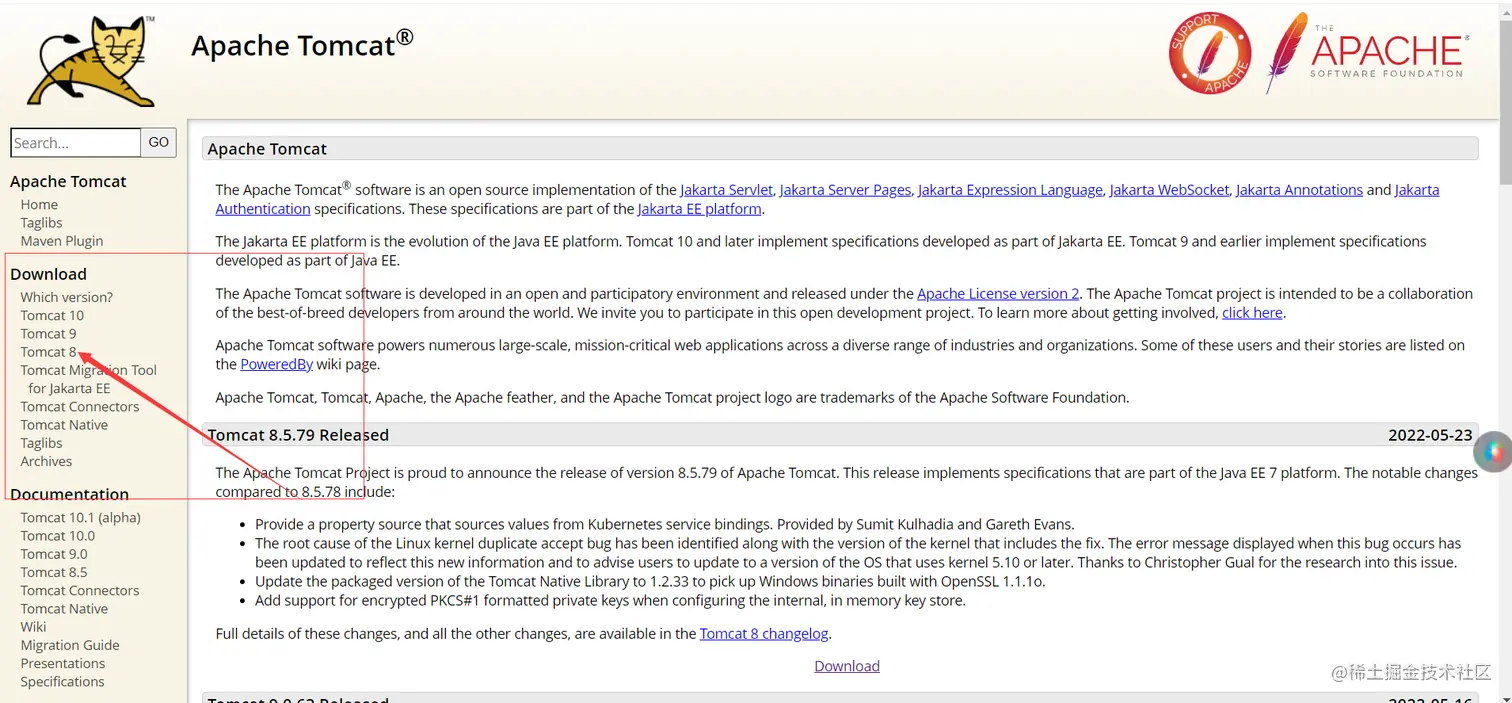Open the Migration Guide link
This screenshot has height=703, width=1512.
point(70,645)
